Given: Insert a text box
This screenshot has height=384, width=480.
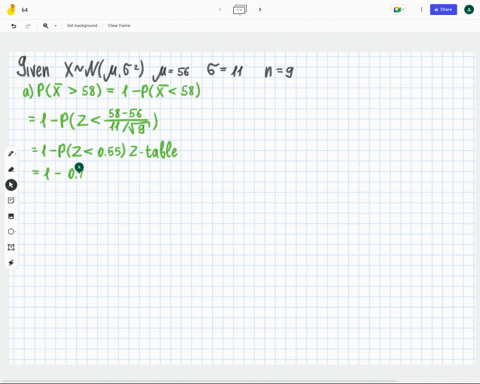Looking at the screenshot, I should point(11,247).
